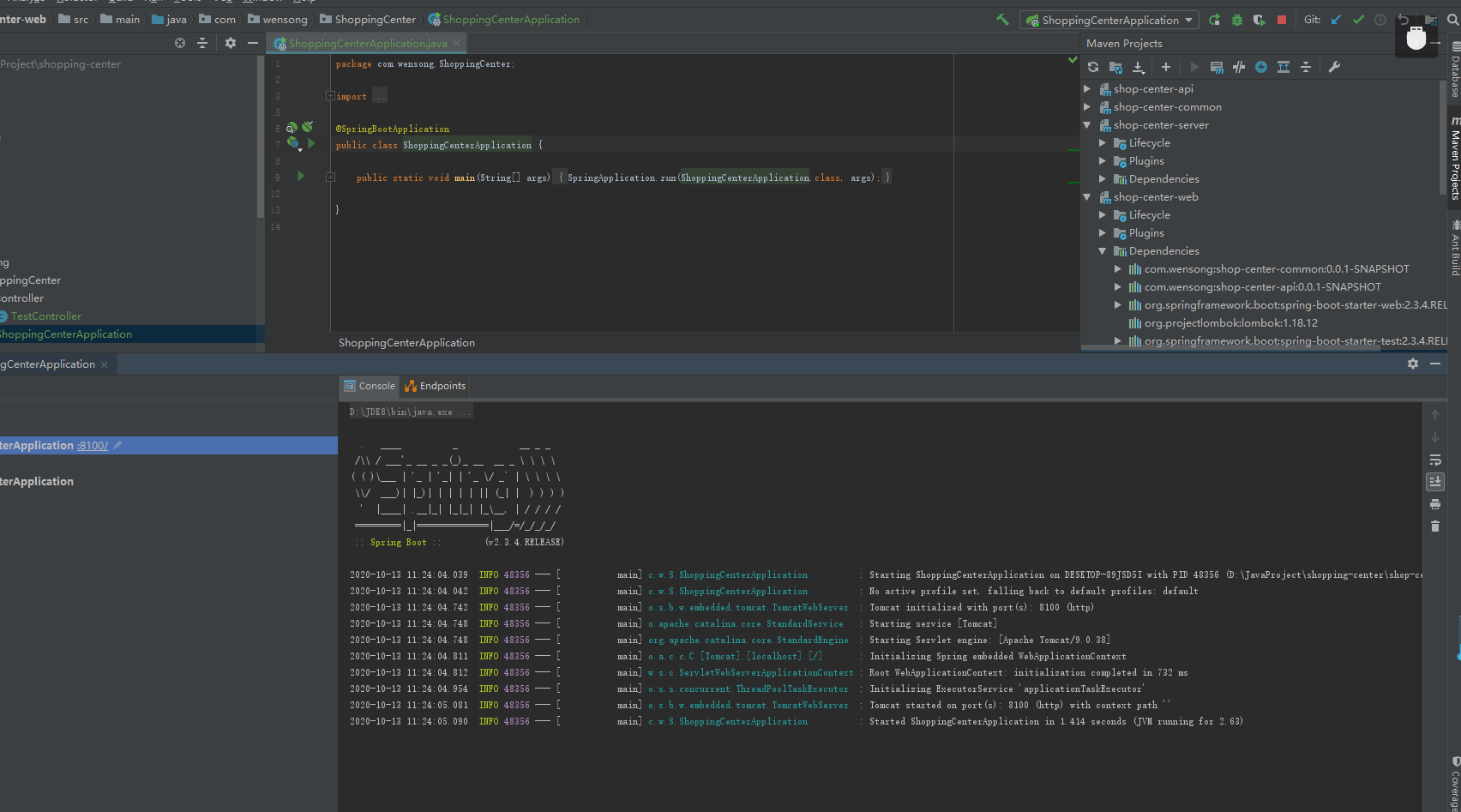Image resolution: width=1461 pixels, height=812 pixels.
Task: Click the 'ShoppingCenter' breadcrumb folder
Action: pos(368,19)
